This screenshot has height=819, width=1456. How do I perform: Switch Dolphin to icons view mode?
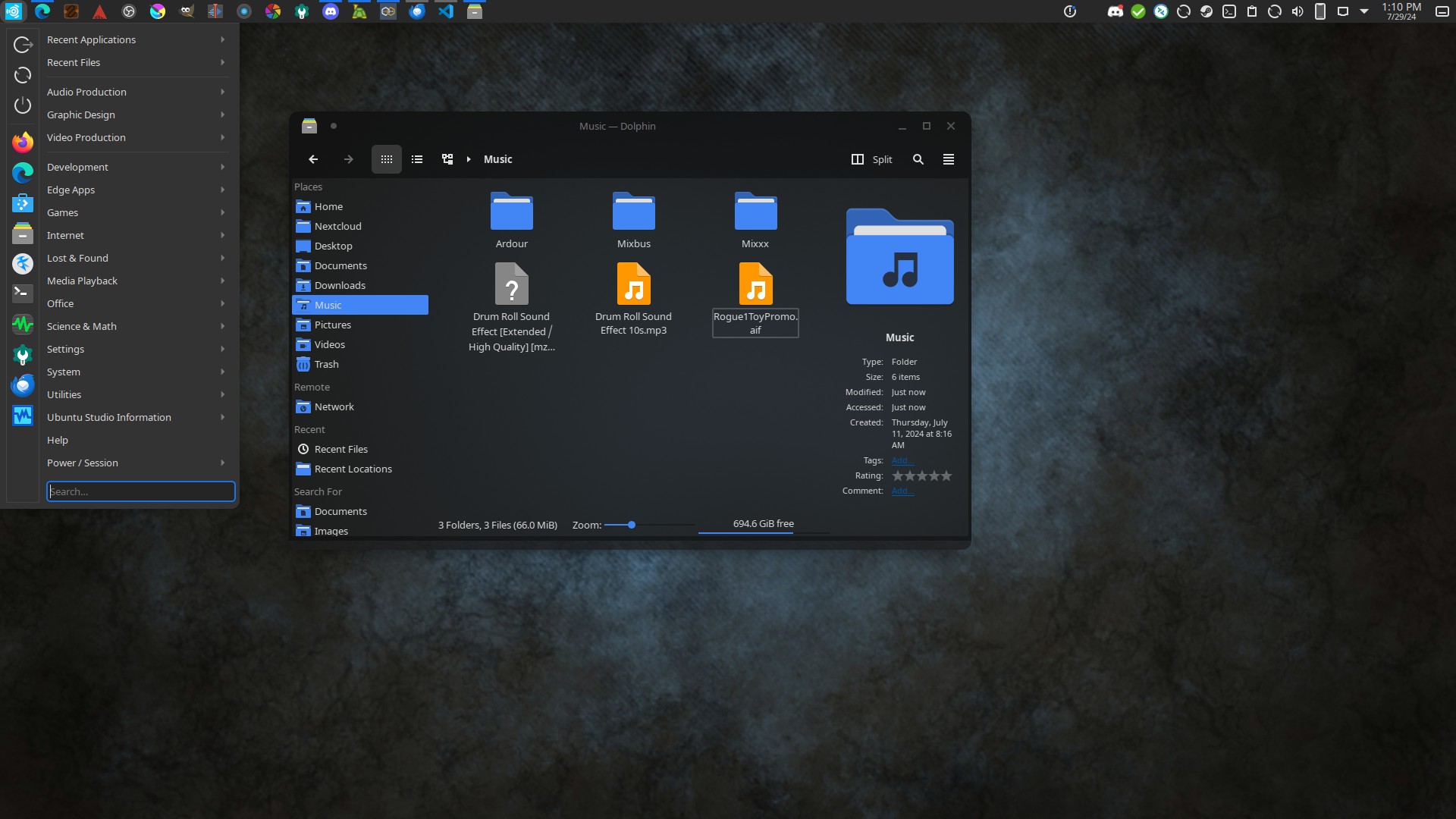[x=386, y=159]
